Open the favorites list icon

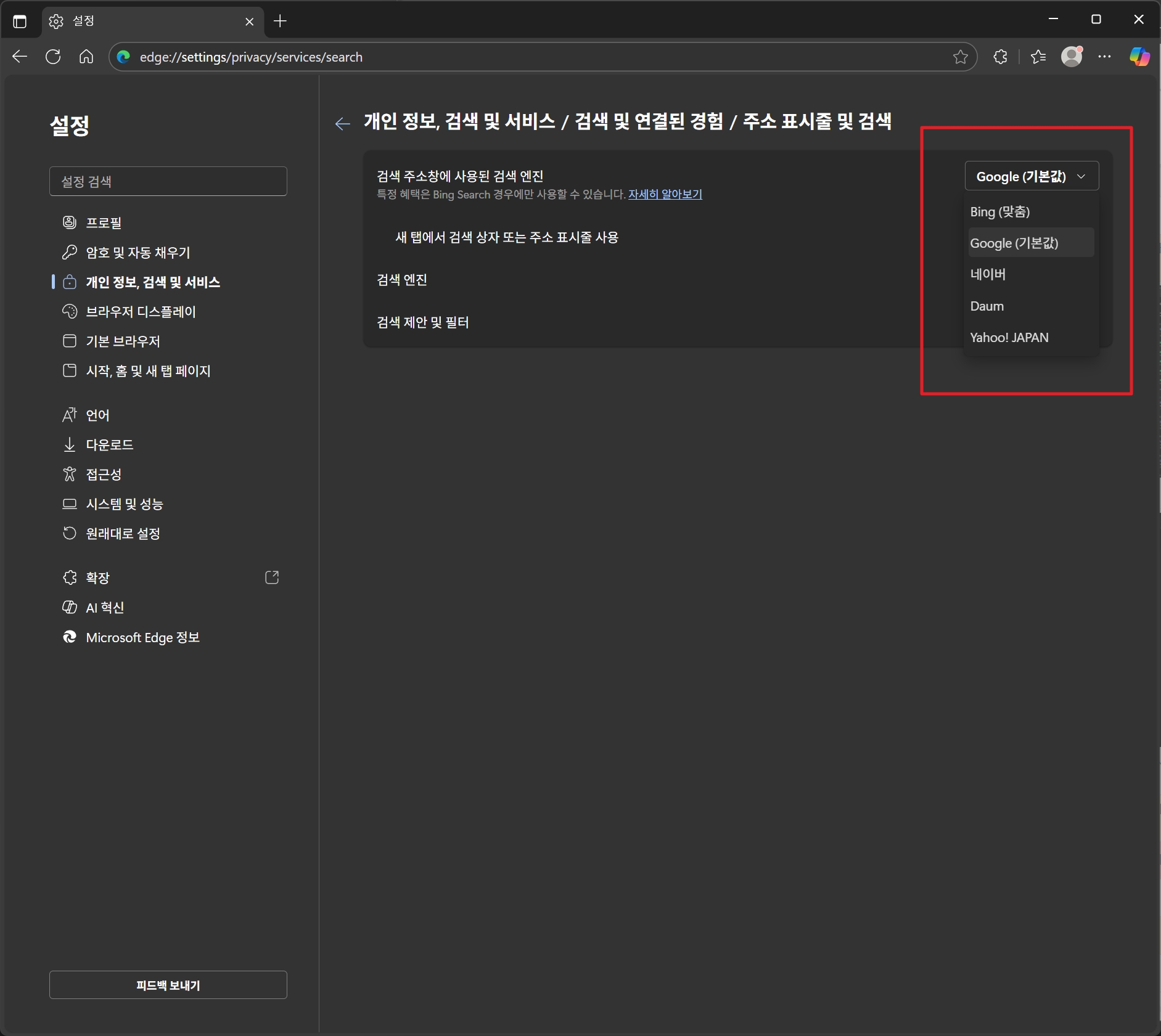pos(1038,57)
